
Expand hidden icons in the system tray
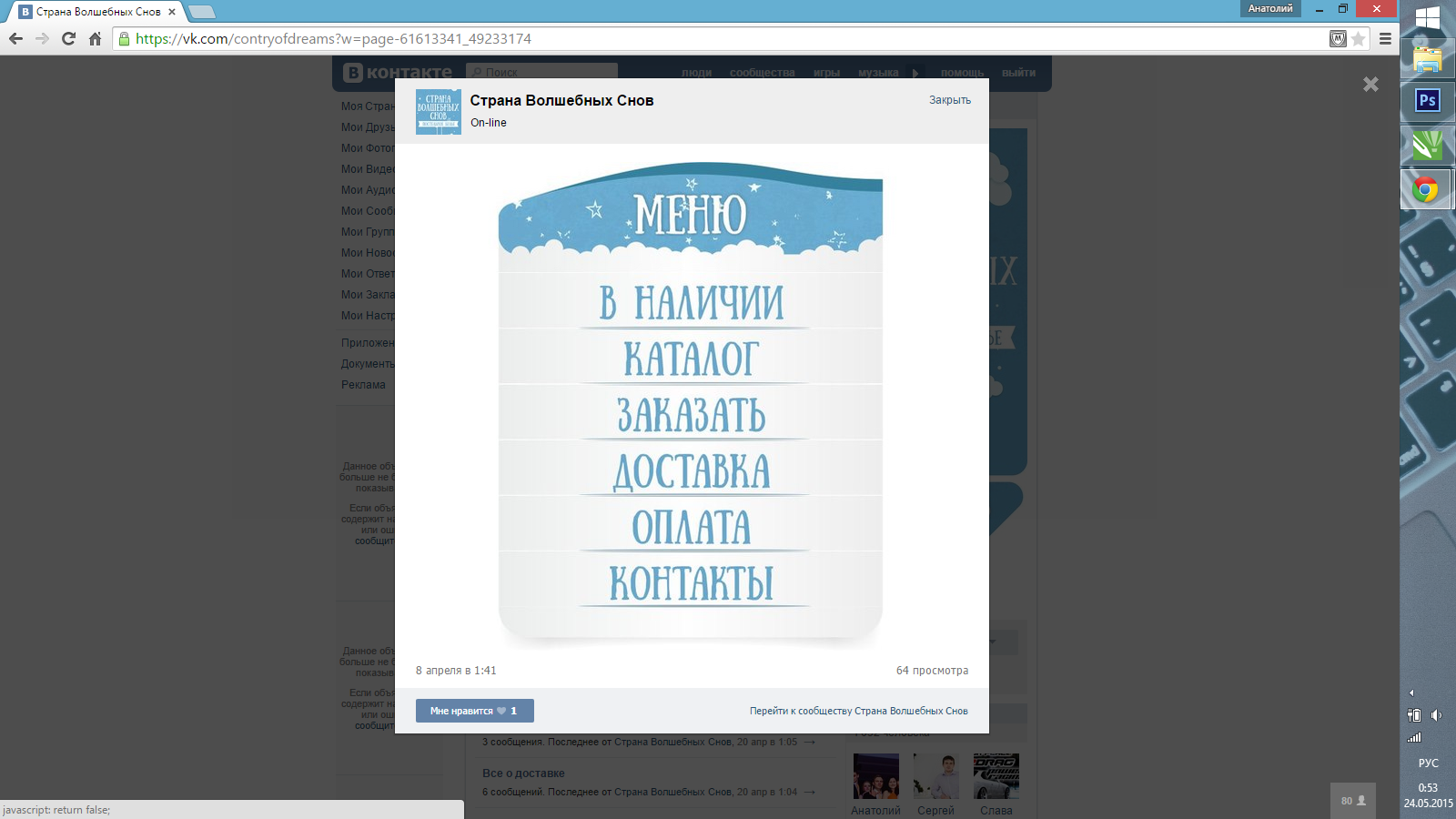(1411, 692)
